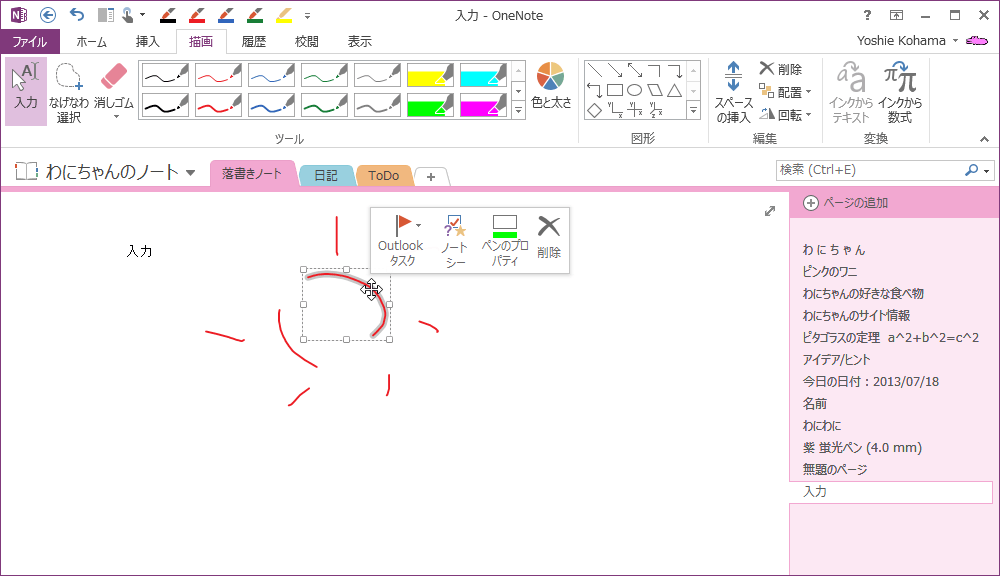The height and width of the screenshot is (576, 1000).
Task: Click インクから数式 ink to math
Action: tap(900, 92)
